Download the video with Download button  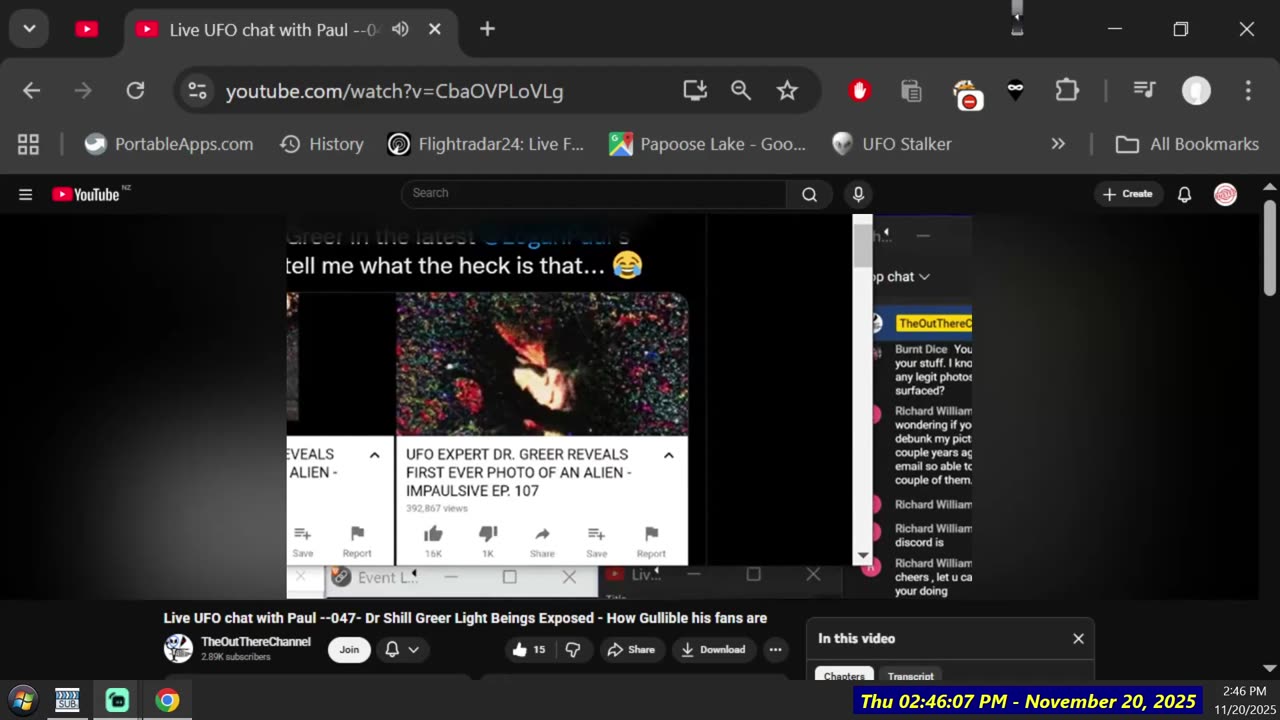coord(713,649)
